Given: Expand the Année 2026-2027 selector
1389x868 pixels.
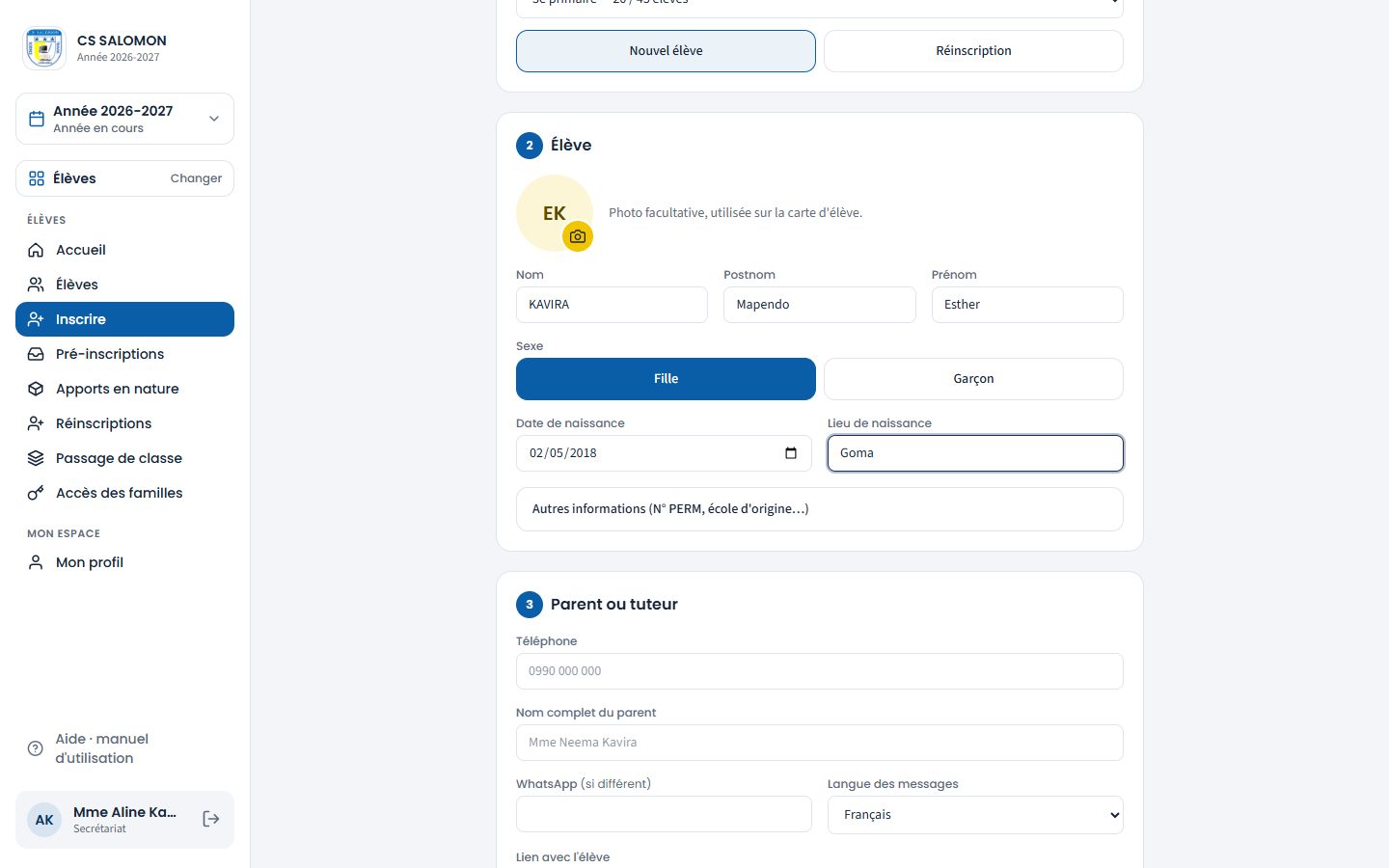Looking at the screenshot, I should click(x=124, y=119).
